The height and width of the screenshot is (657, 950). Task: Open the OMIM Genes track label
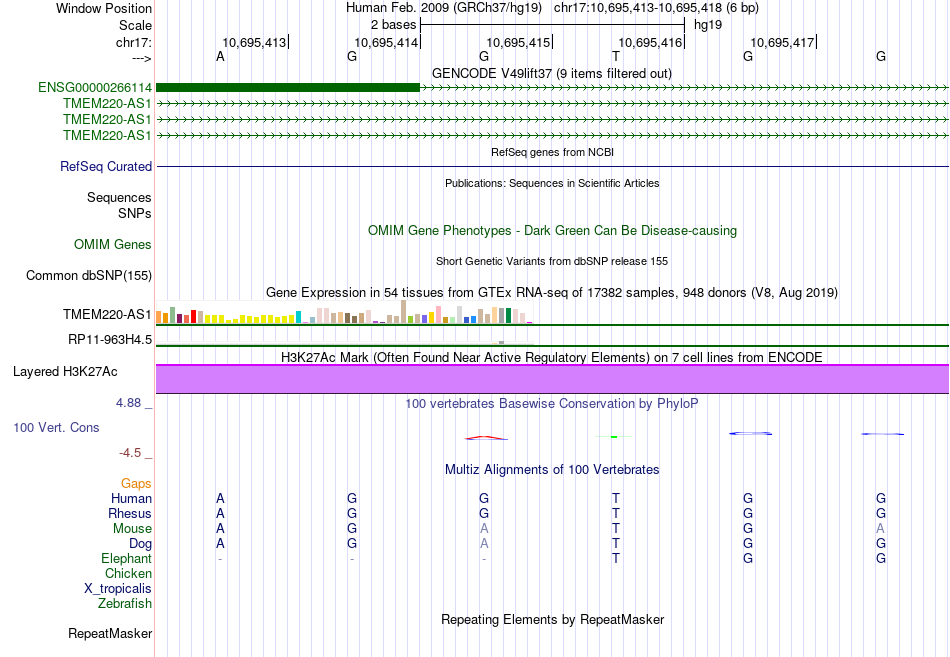pyautogui.click(x=113, y=244)
